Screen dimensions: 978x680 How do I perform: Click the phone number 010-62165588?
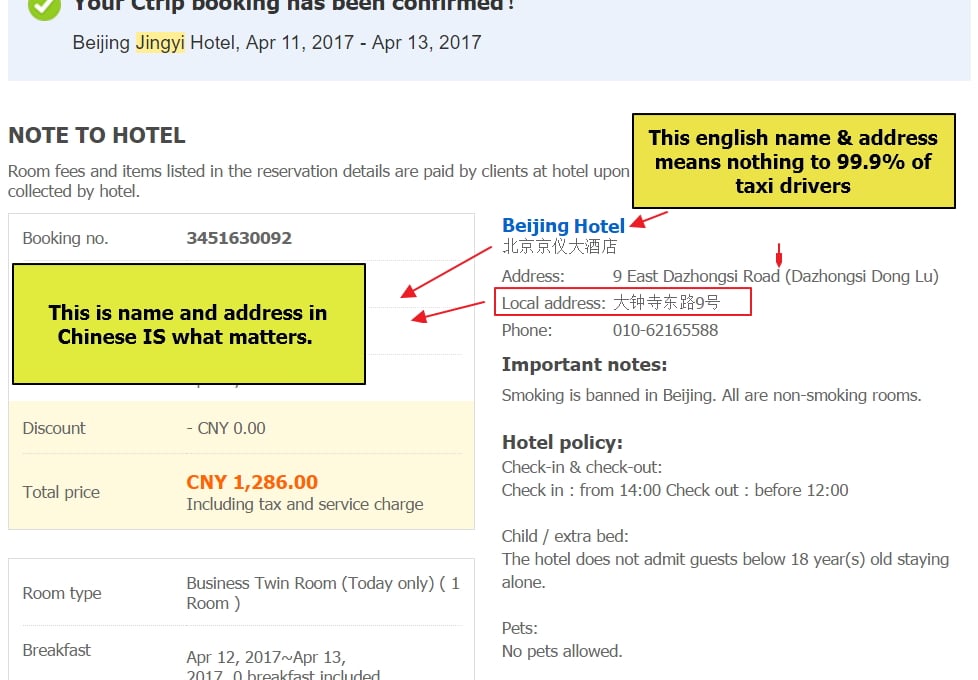click(x=665, y=330)
